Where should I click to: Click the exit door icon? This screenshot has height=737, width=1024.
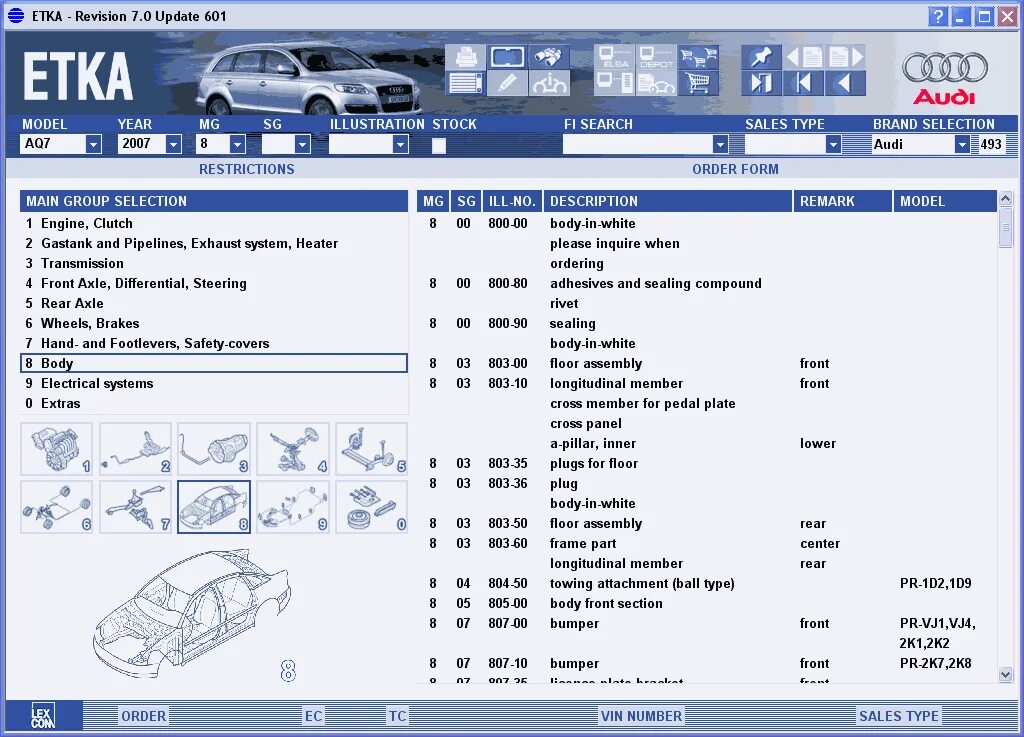(x=761, y=84)
